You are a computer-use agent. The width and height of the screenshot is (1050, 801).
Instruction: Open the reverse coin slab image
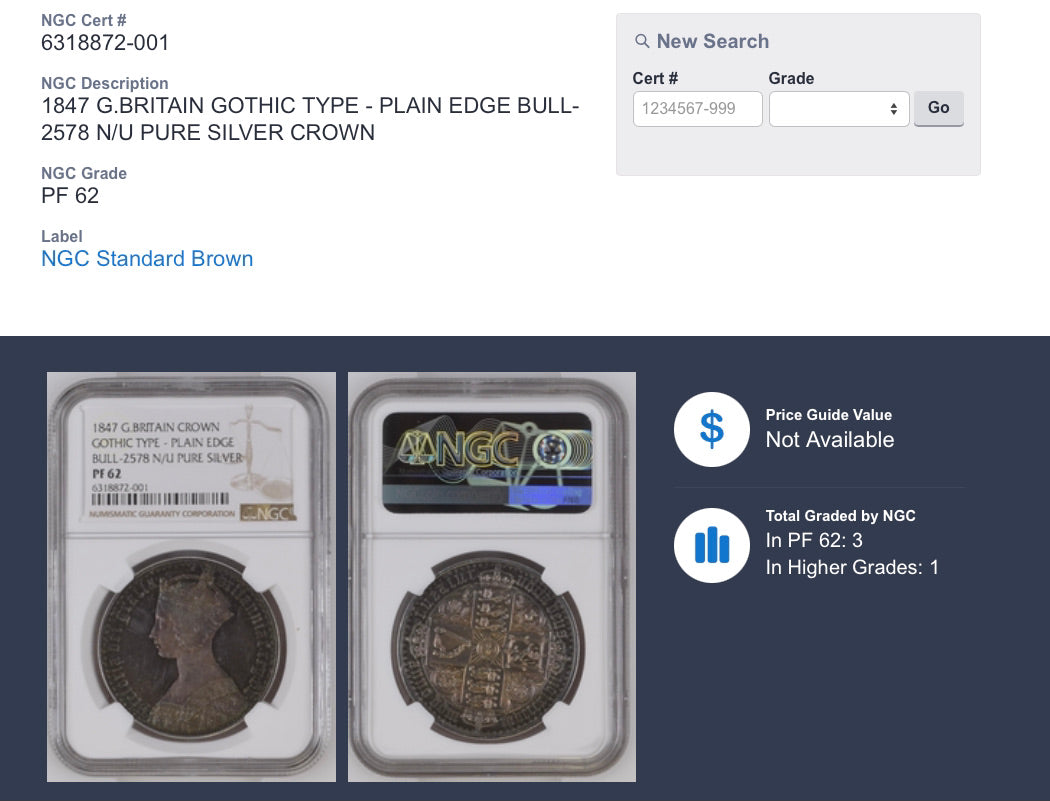coord(492,577)
